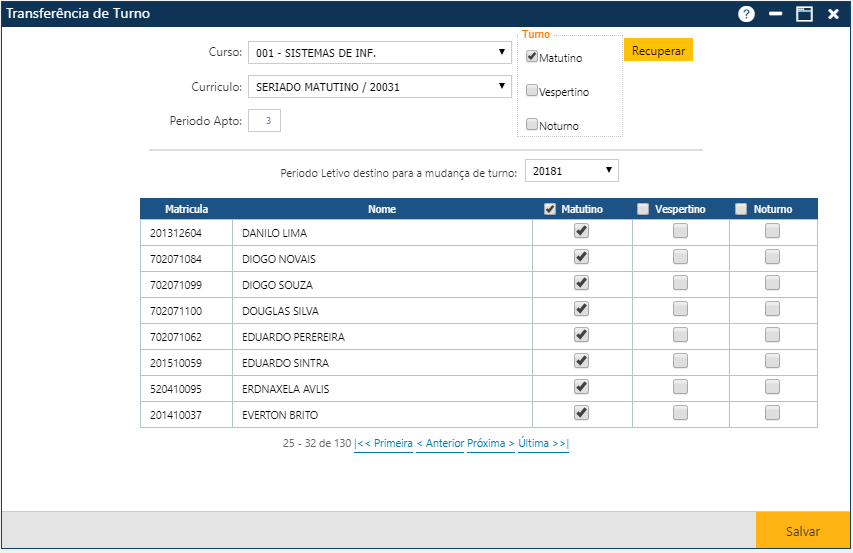
Task: Click the name DIOGO NOVAIS
Action: [x=279, y=259]
